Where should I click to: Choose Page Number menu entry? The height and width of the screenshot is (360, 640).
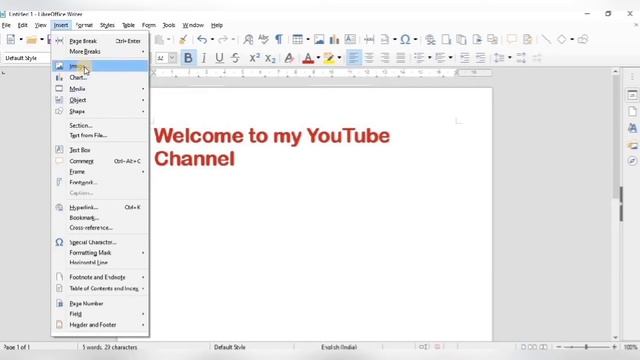[100, 304]
